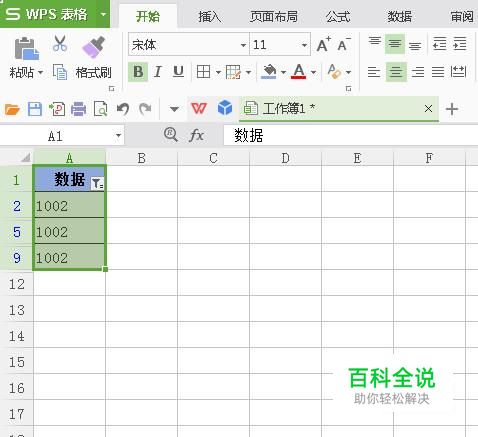Toggle Underline formatting
Viewport: 478px width, 437px height.
[178, 72]
